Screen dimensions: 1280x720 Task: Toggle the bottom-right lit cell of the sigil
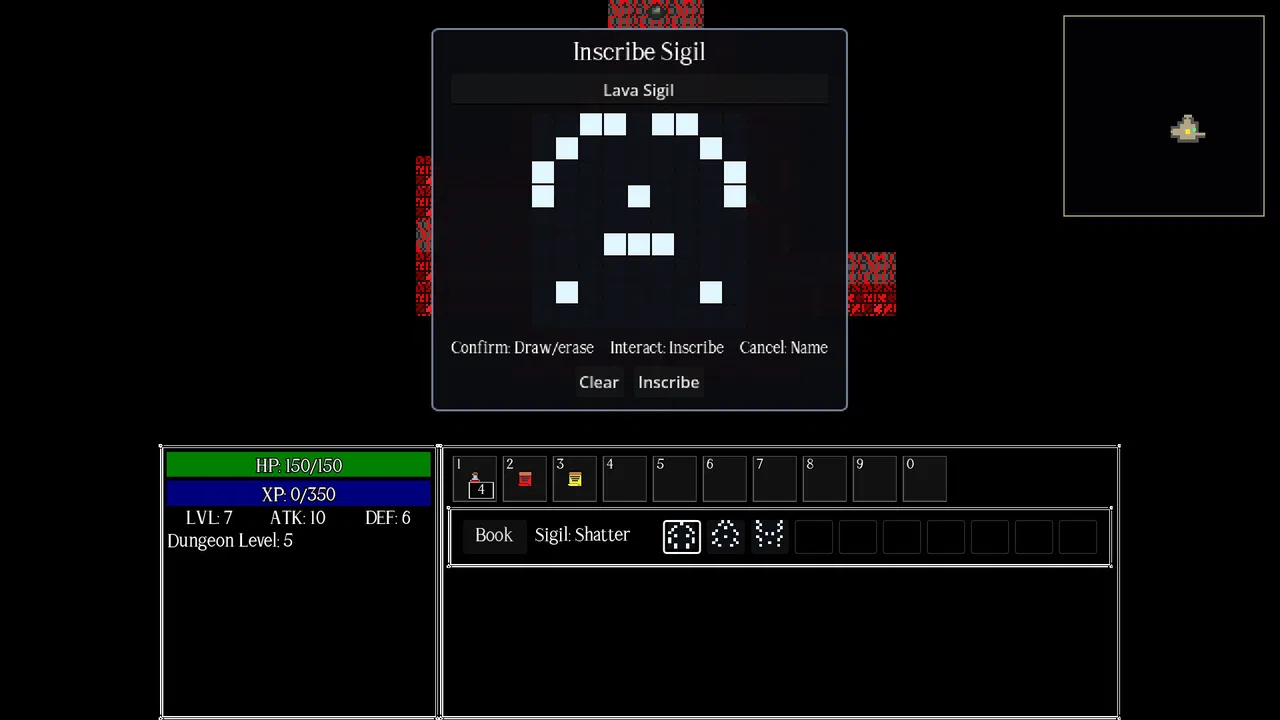coord(711,292)
